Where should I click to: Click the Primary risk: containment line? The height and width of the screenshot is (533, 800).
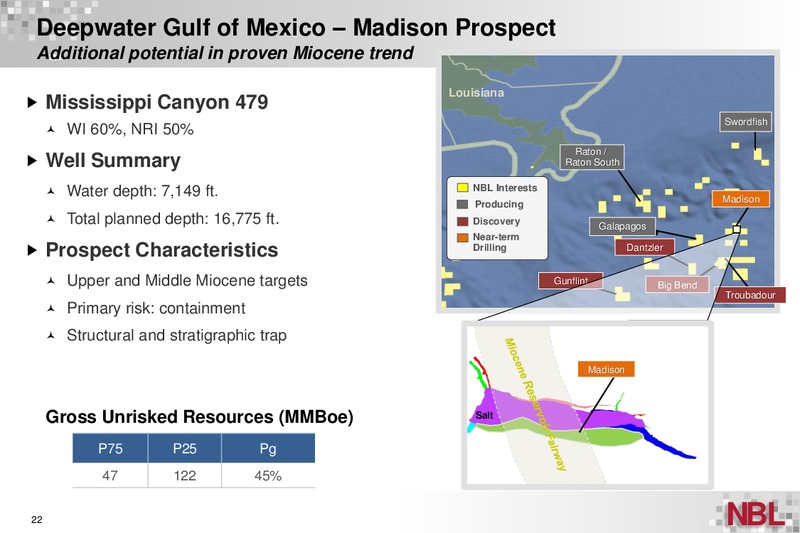(156, 308)
